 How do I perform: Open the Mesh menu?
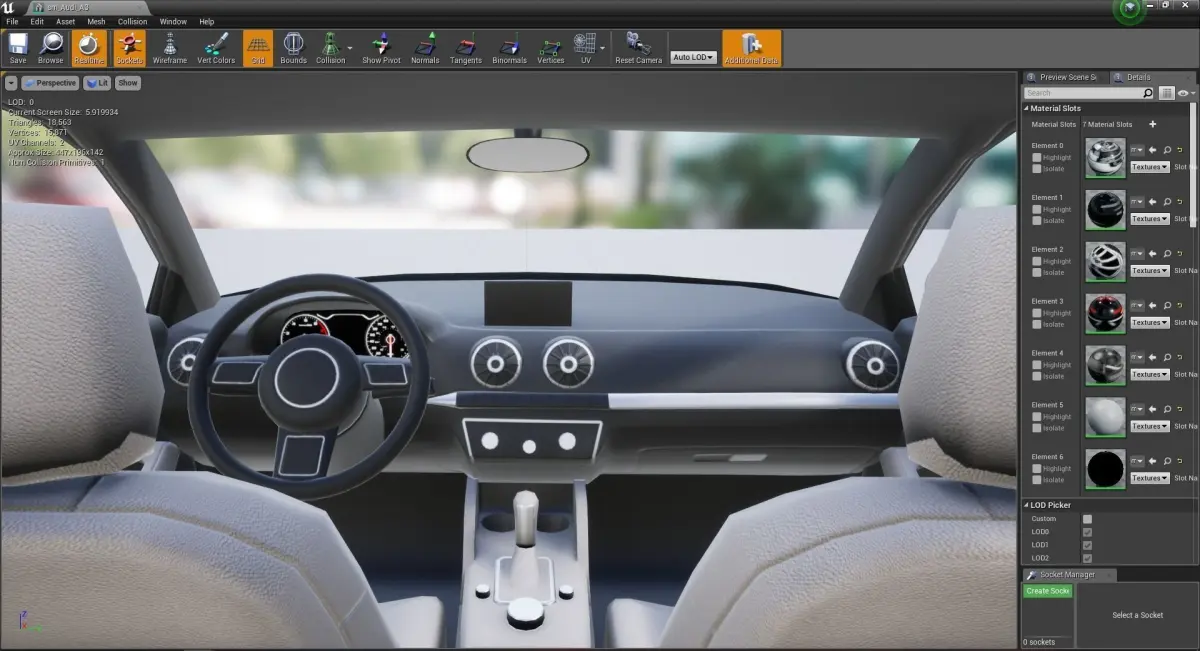[x=96, y=21]
